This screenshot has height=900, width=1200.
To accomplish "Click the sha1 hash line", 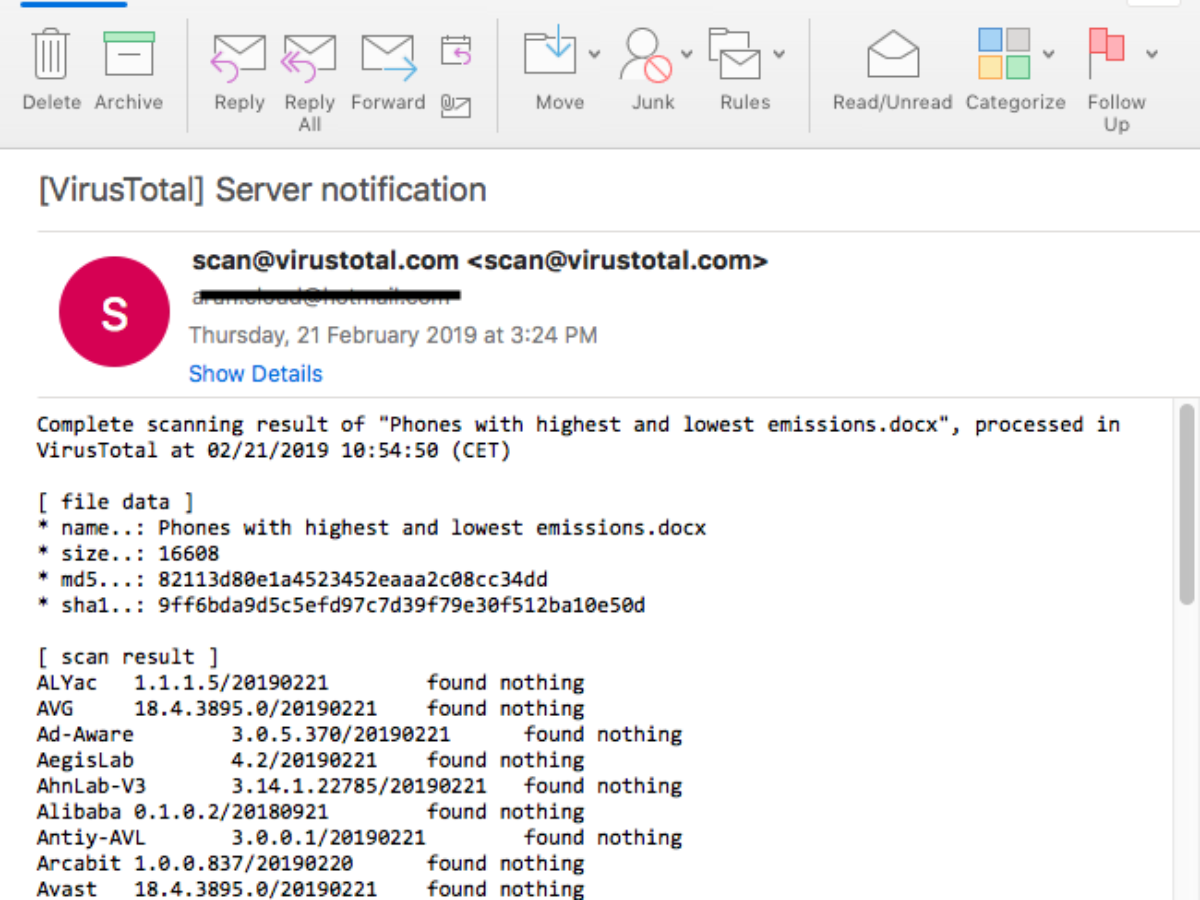I will tap(341, 606).
